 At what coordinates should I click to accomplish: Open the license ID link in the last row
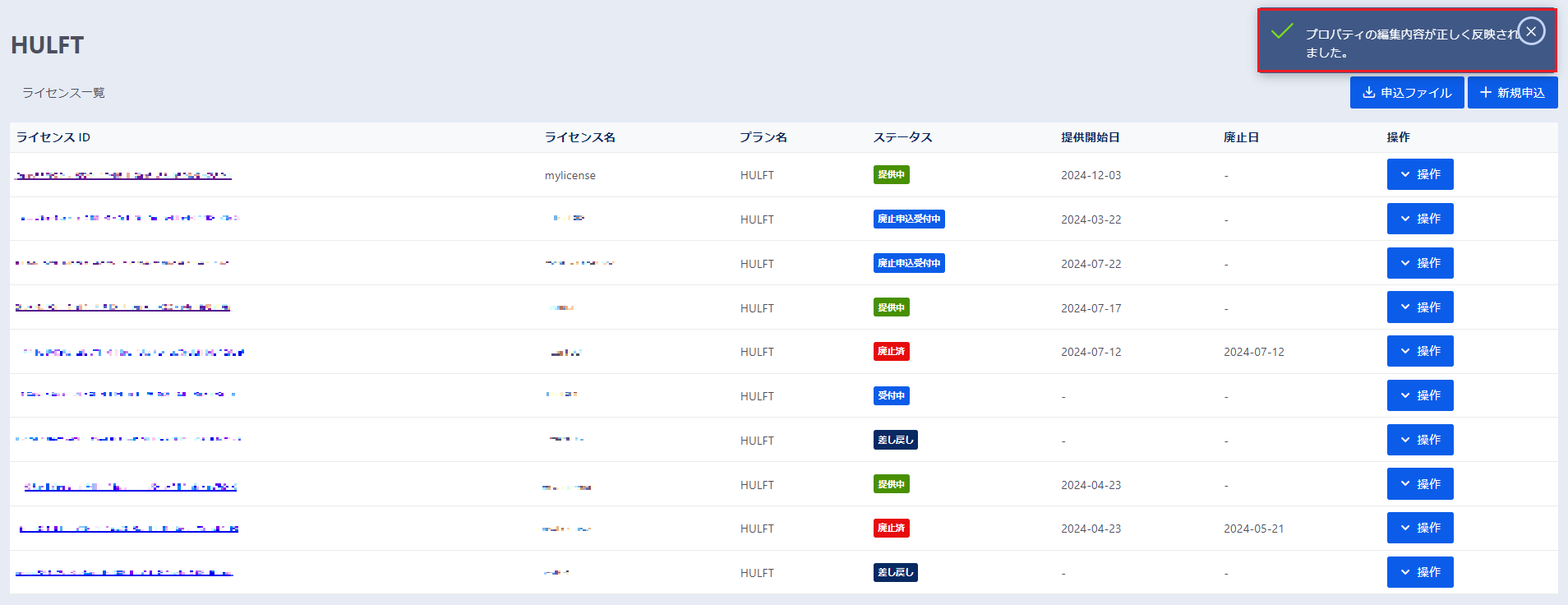pyautogui.click(x=124, y=572)
